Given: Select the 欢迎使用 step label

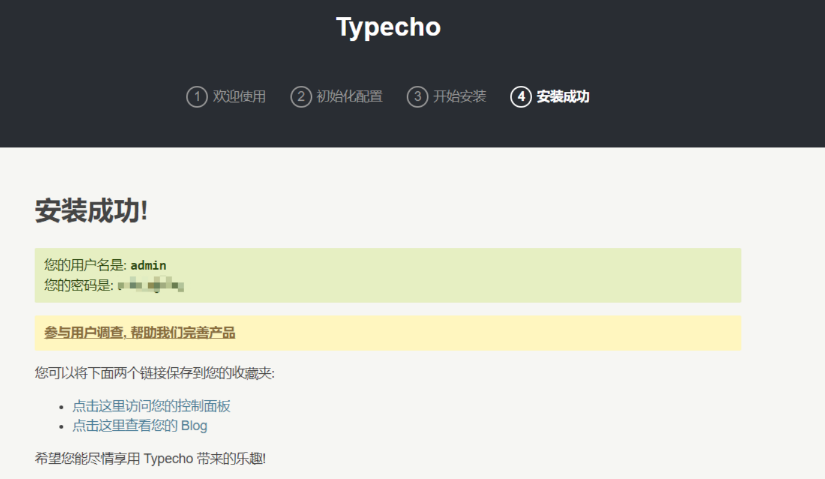Looking at the screenshot, I should [x=239, y=97].
